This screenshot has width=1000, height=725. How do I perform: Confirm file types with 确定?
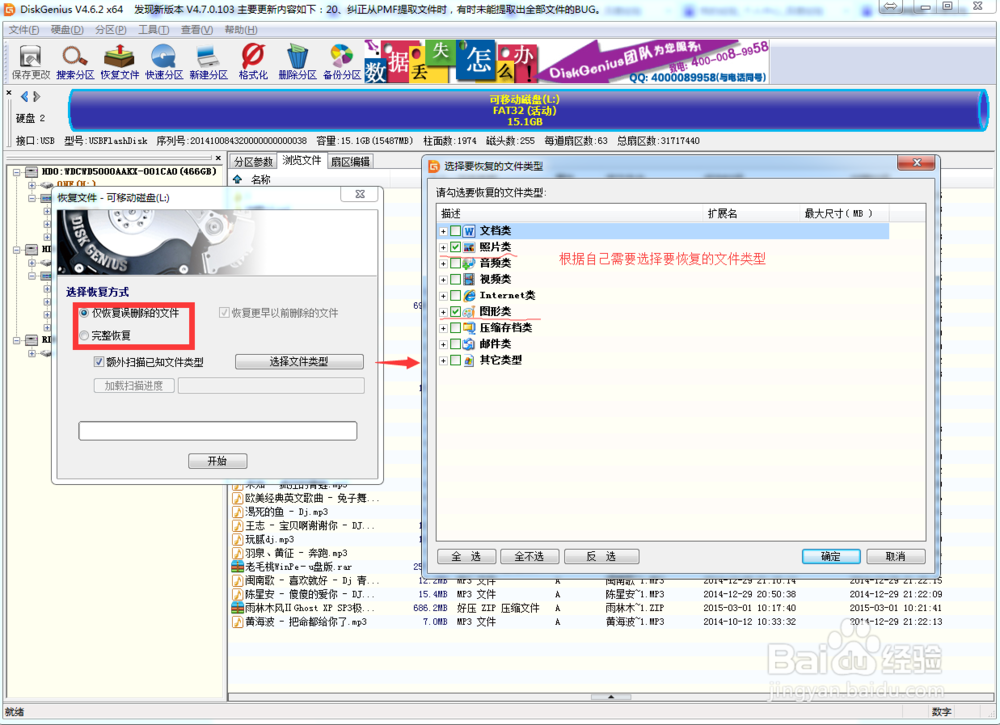pyautogui.click(x=831, y=557)
